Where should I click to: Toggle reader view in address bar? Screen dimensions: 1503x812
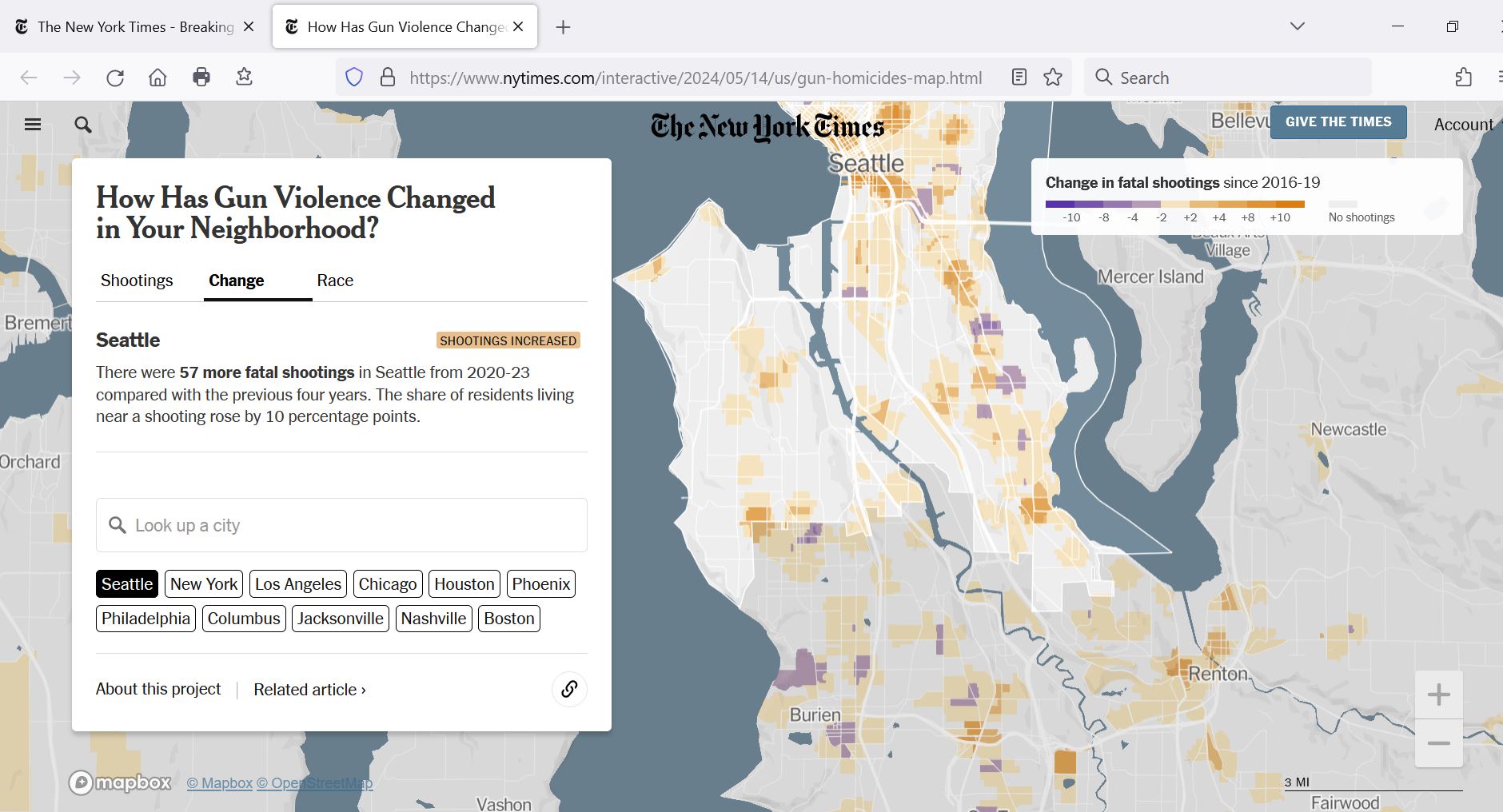1019,78
